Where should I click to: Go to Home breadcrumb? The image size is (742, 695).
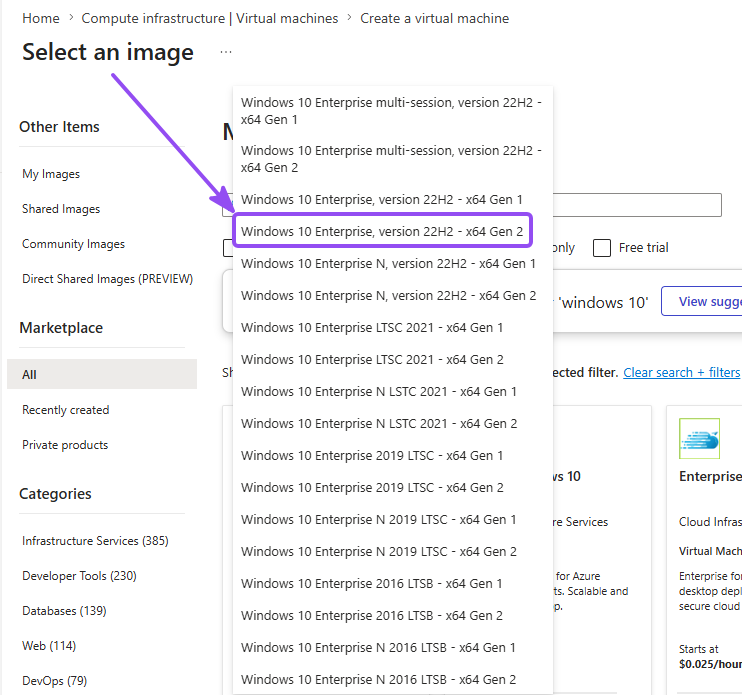[41, 18]
